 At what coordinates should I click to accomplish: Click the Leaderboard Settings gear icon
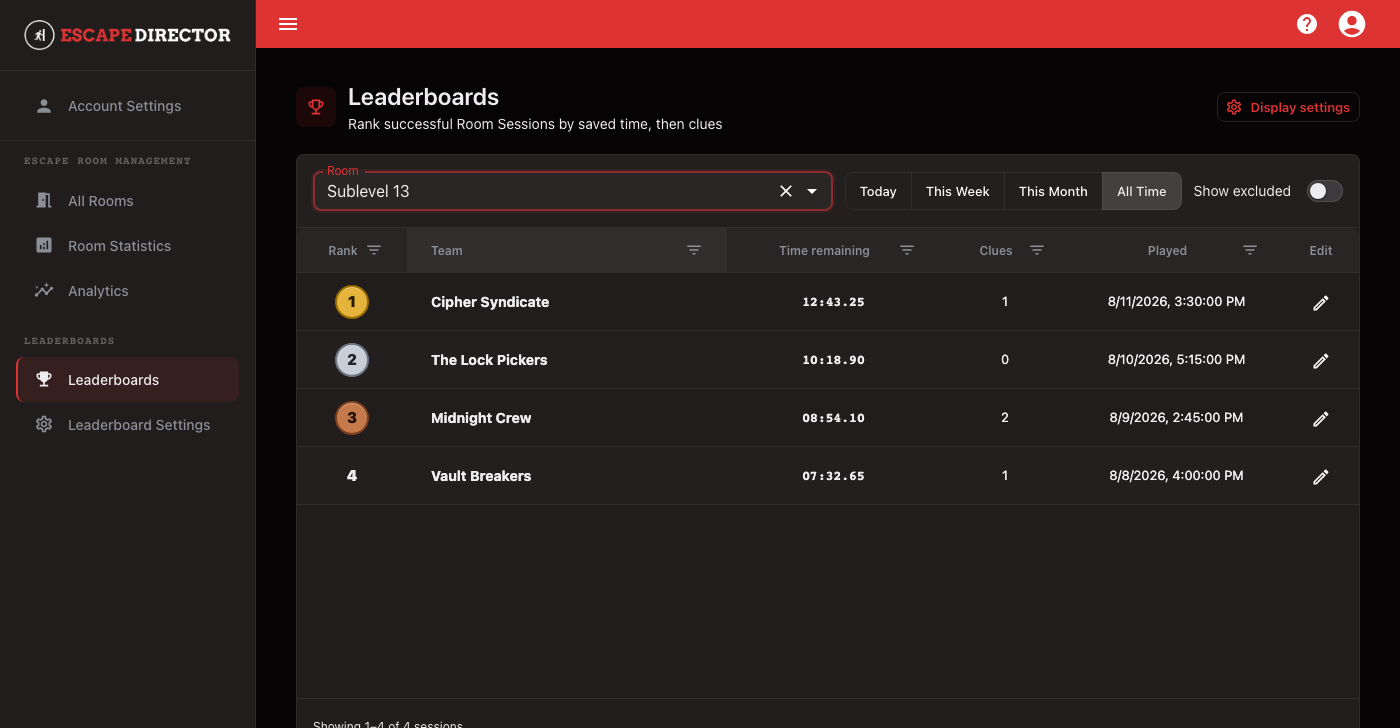tap(44, 425)
